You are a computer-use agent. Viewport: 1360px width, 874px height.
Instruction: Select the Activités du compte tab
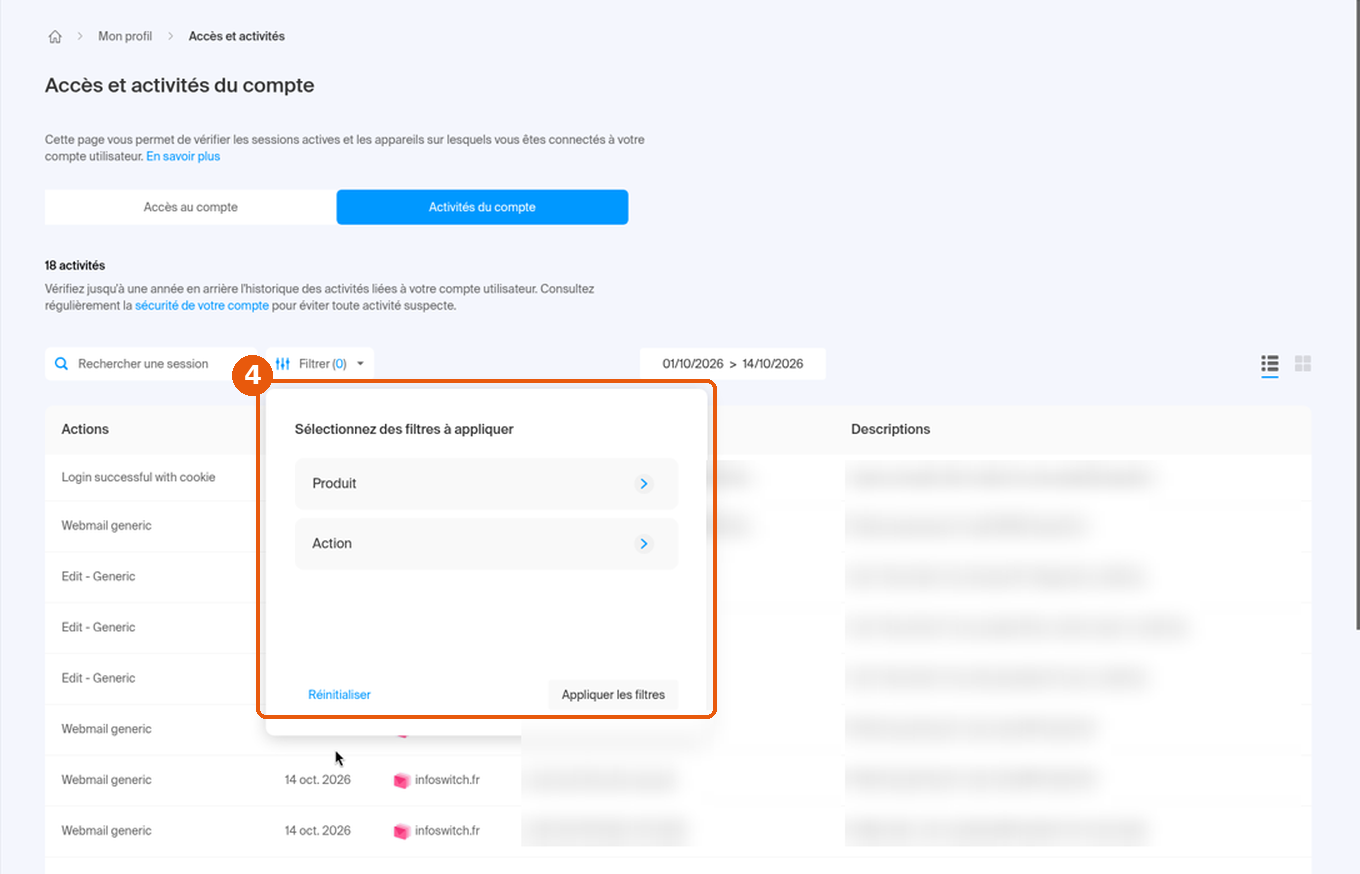coord(482,207)
